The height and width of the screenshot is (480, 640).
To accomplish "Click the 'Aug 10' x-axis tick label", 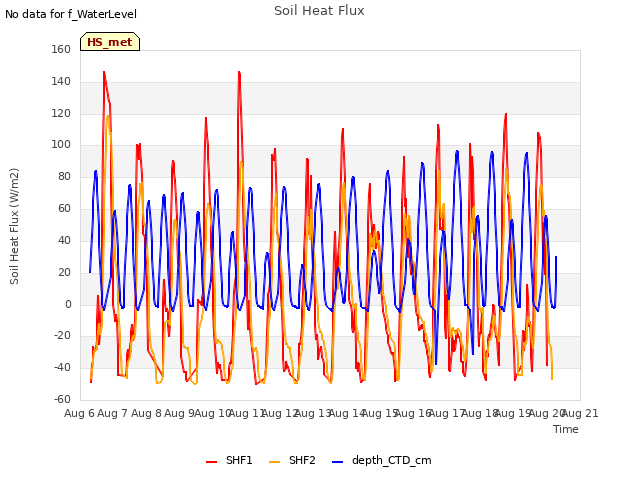I will coord(213,413).
